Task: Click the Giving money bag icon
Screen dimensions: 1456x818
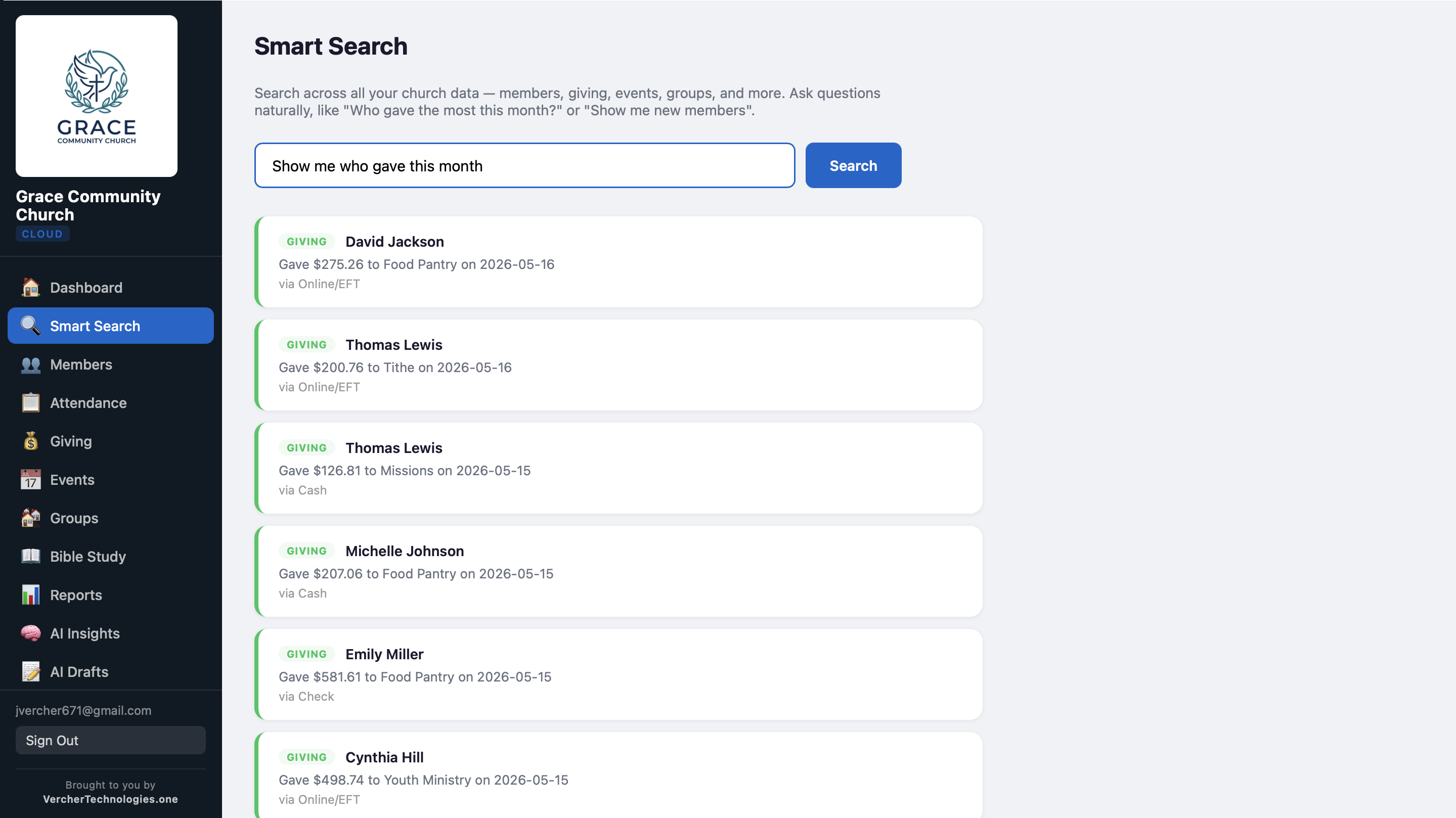Action: pyautogui.click(x=30, y=441)
